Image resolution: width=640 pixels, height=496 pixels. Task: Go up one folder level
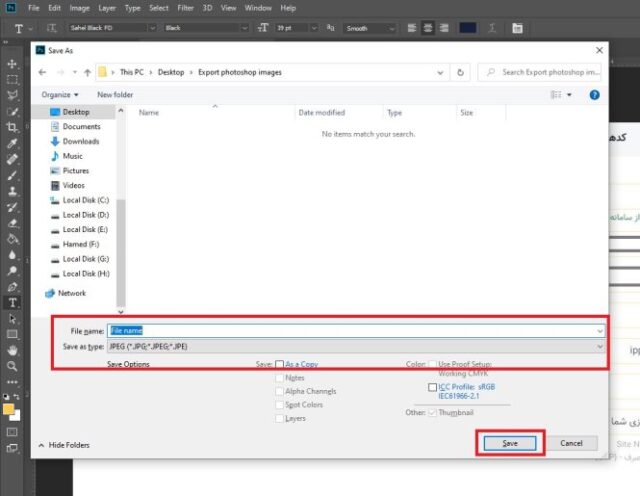pos(87,72)
